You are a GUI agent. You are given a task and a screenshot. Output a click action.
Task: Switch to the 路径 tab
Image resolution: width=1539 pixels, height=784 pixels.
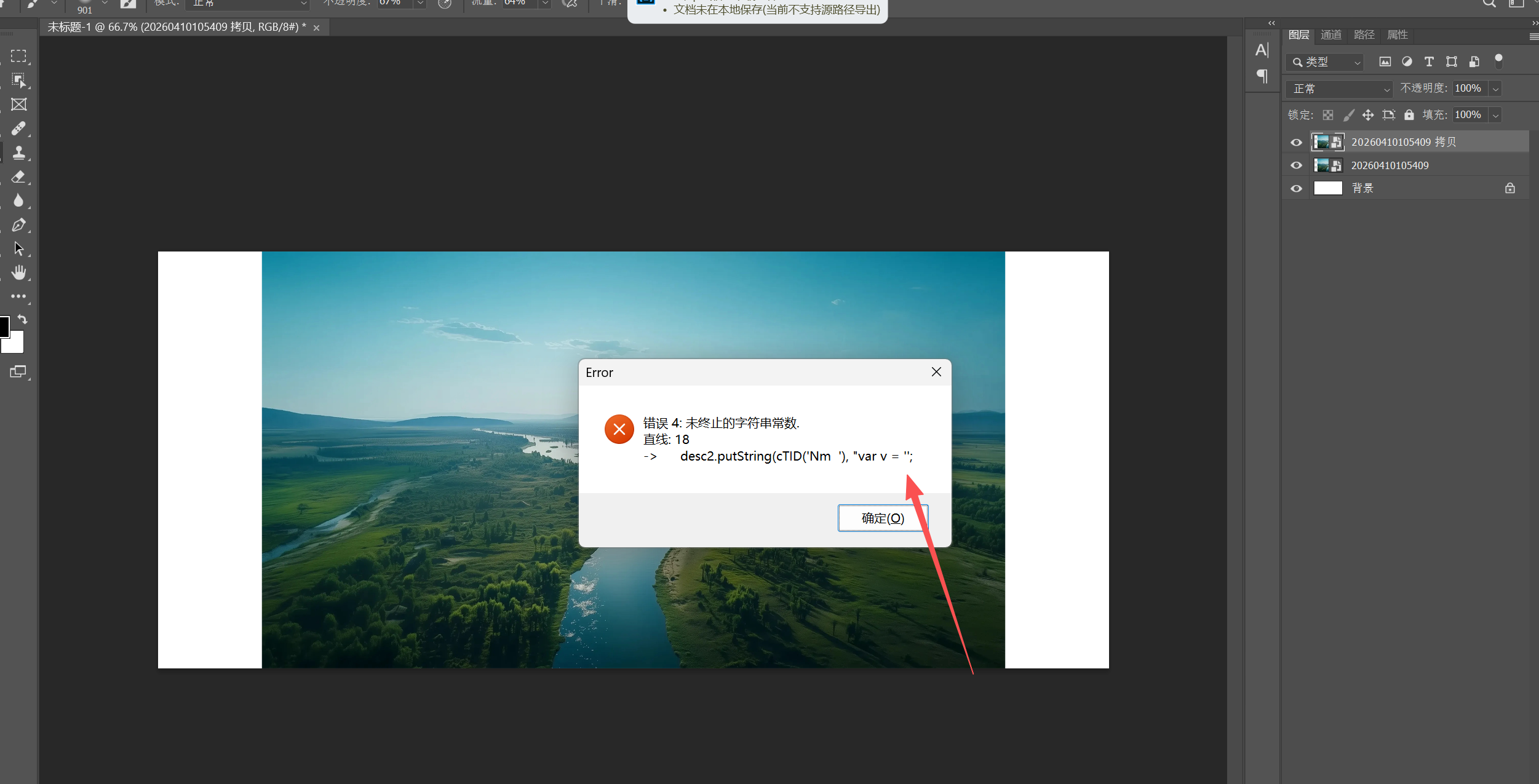pyautogui.click(x=1364, y=35)
